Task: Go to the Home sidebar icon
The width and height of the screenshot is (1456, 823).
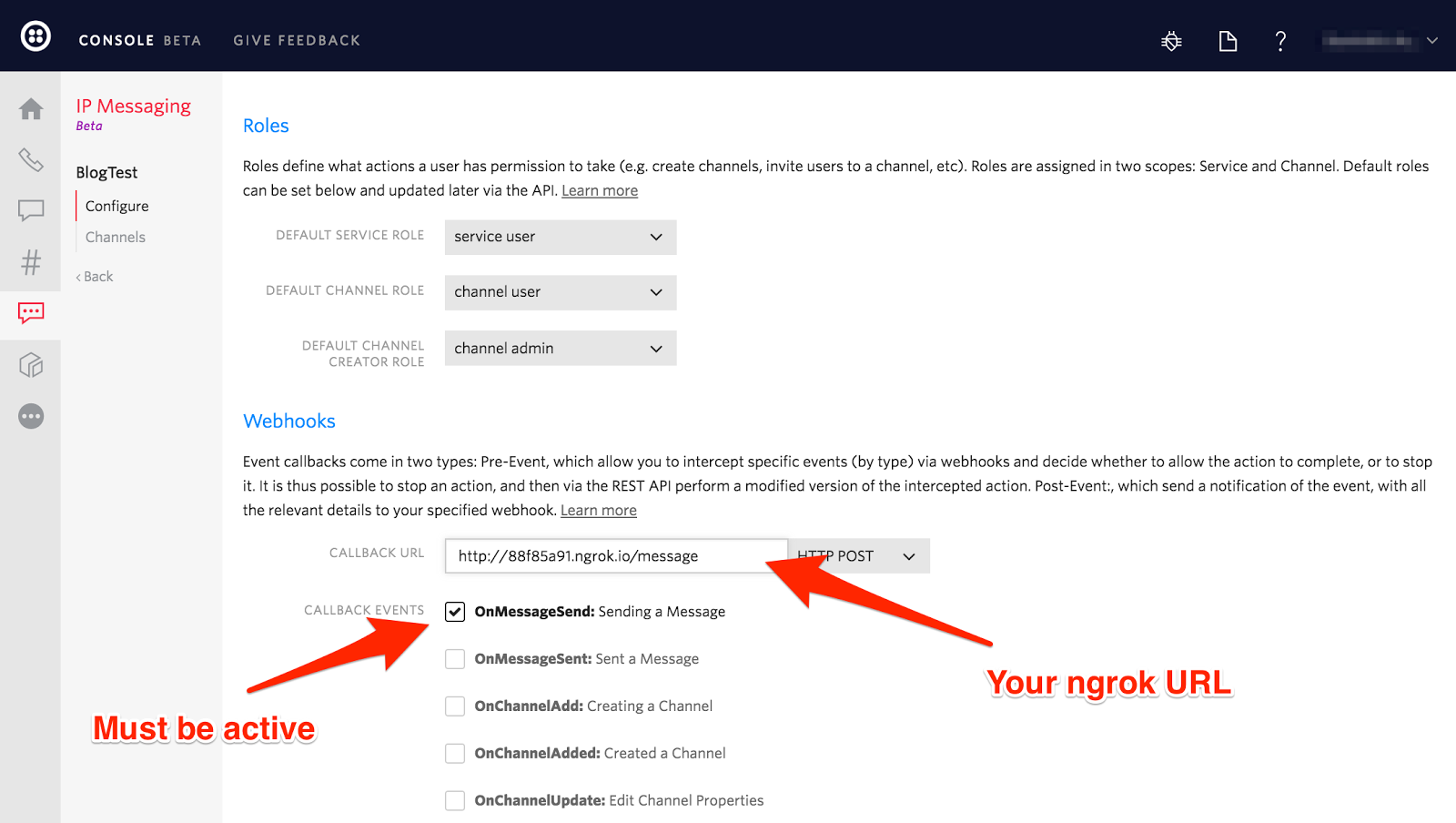Action: point(31,109)
